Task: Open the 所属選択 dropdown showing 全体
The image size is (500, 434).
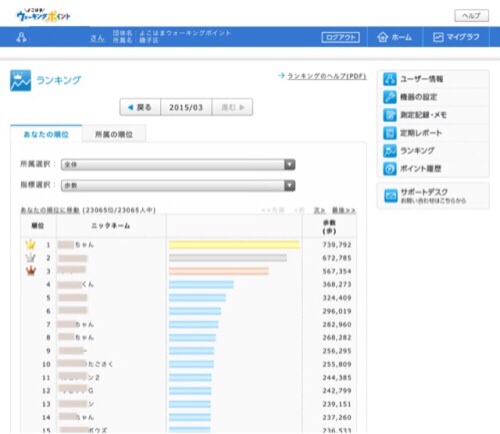Action: pyautogui.click(x=178, y=164)
